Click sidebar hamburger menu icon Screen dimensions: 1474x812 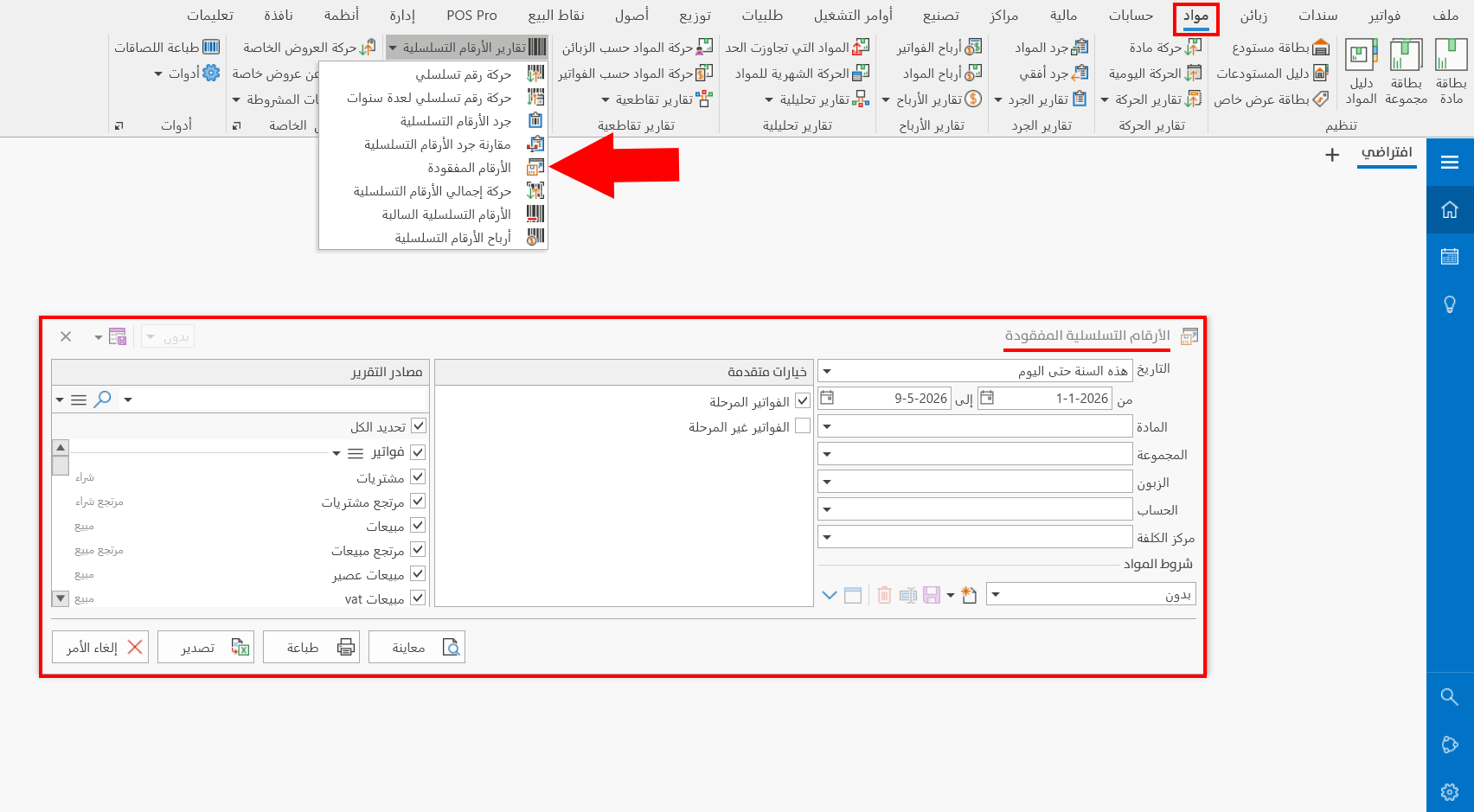[x=1450, y=162]
